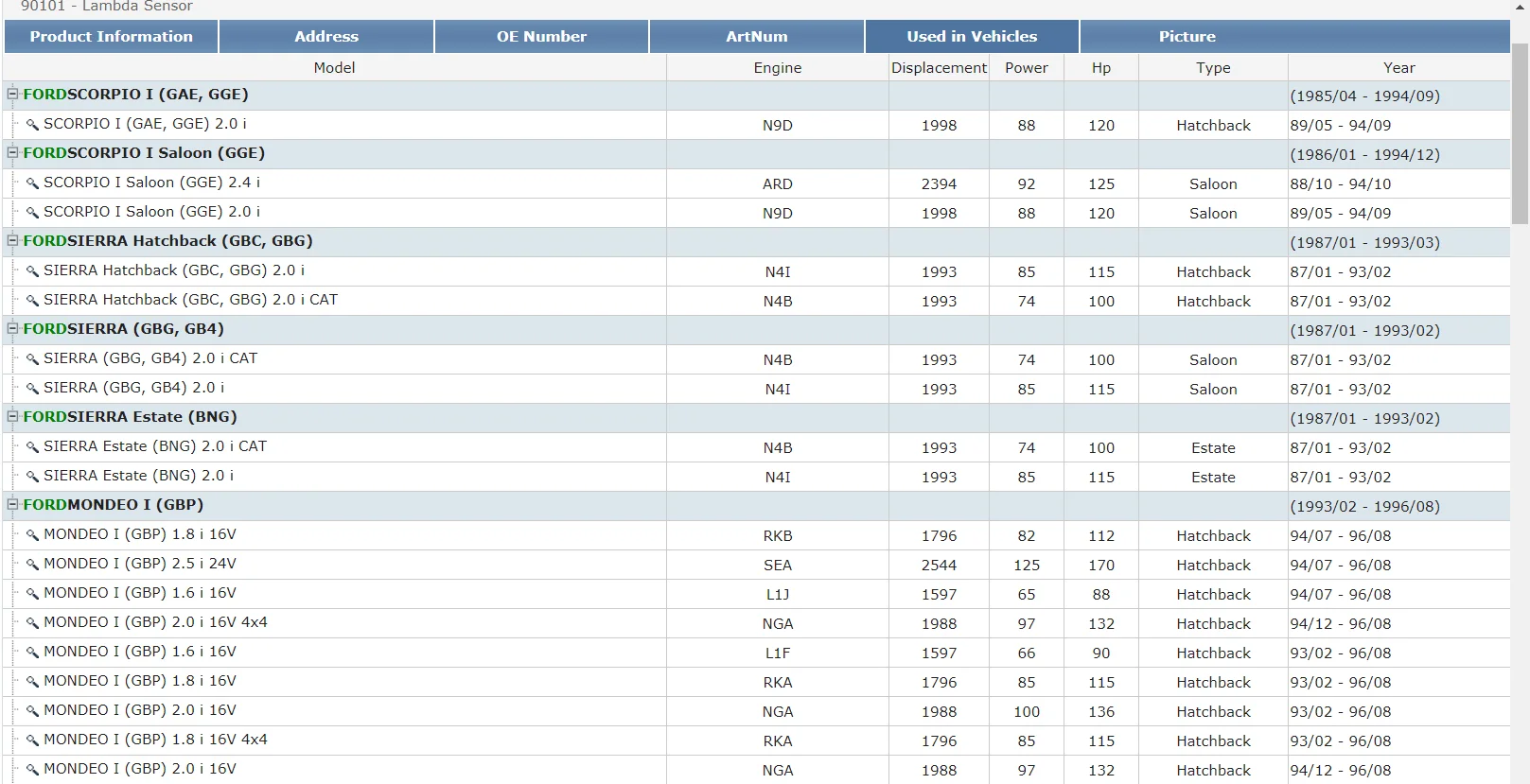1530x784 pixels.
Task: Select the Used in Vehicles tab
Action: pyautogui.click(x=972, y=37)
